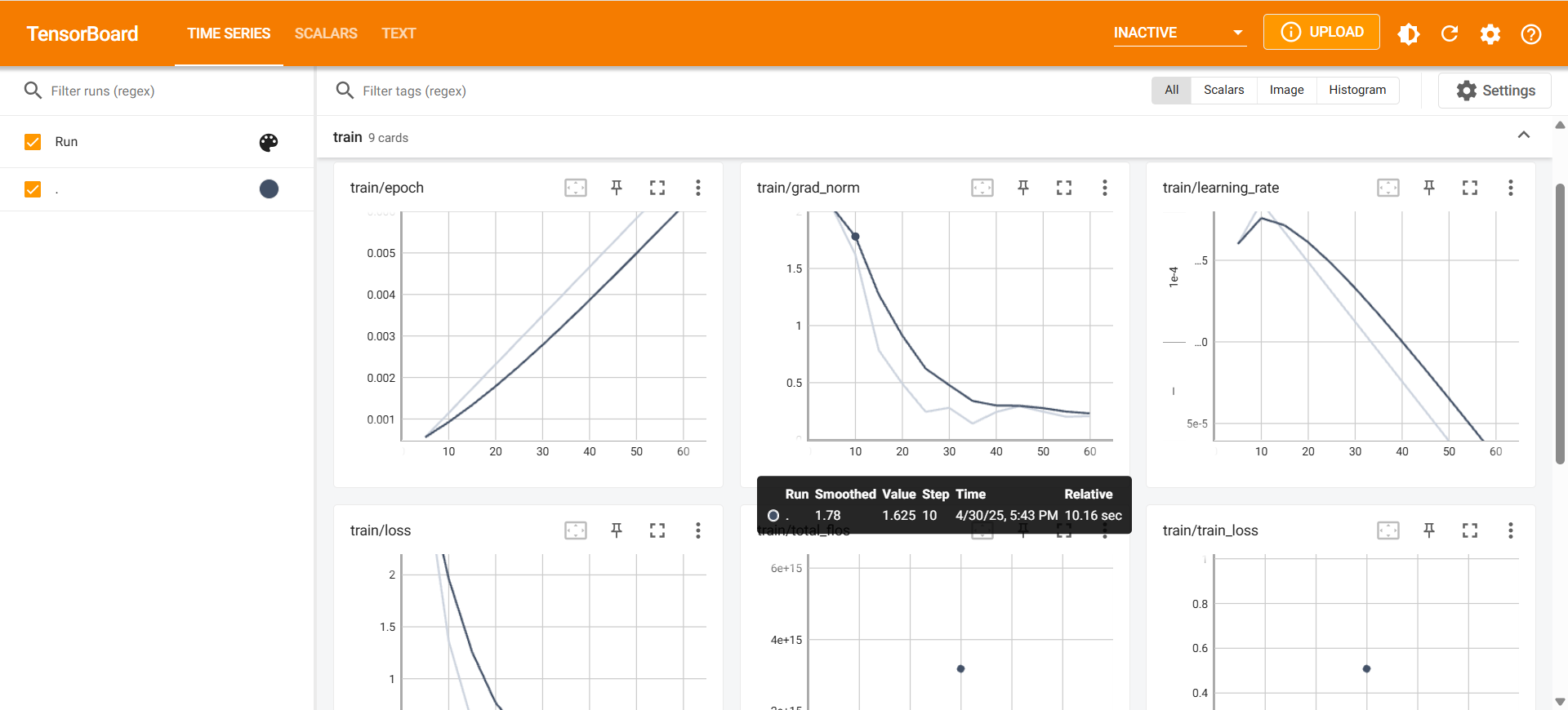
Task: Click the scroll up arrow of the page
Action: point(1560,125)
